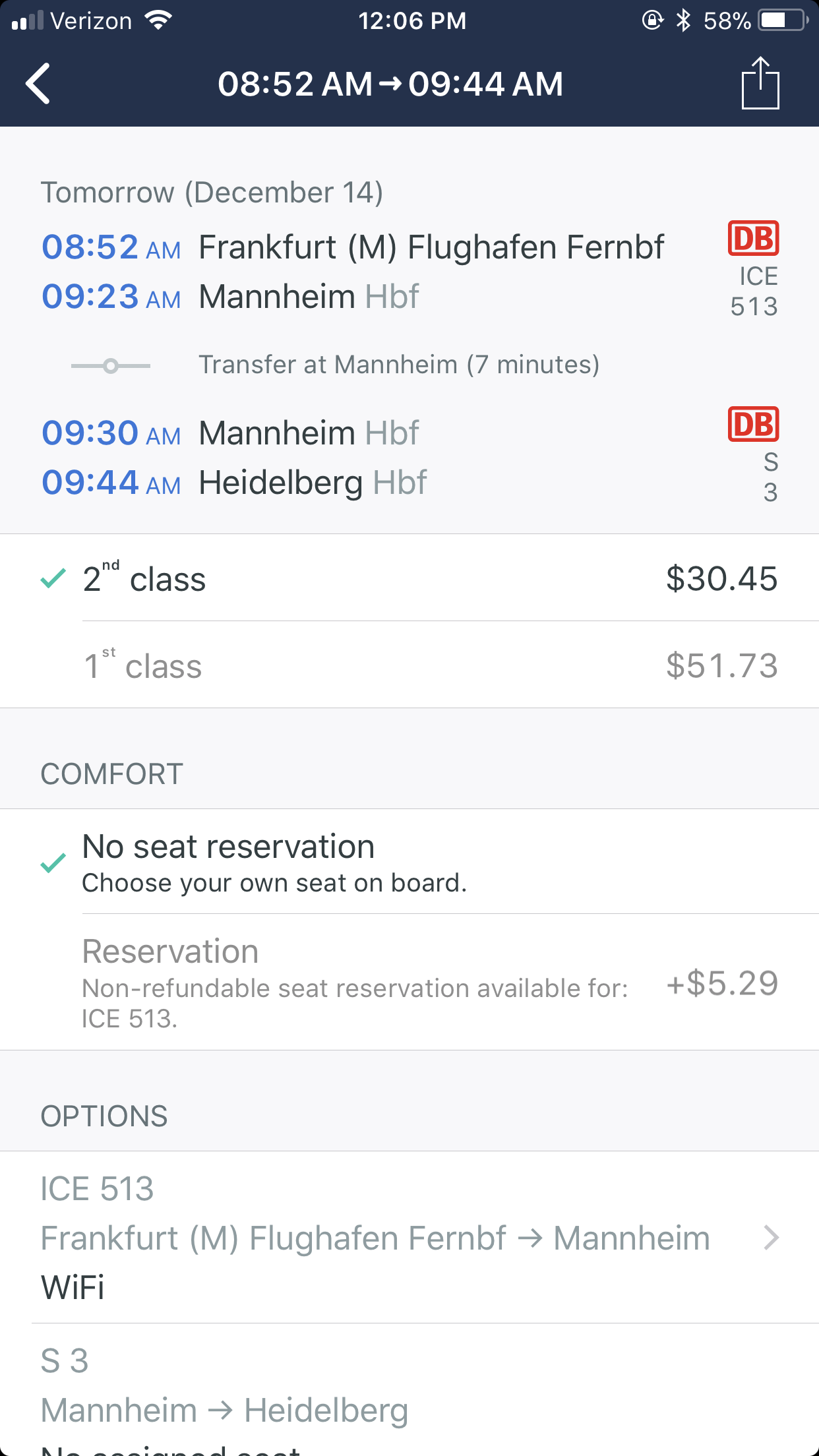
Task: Tap the header time range title
Action: click(390, 84)
